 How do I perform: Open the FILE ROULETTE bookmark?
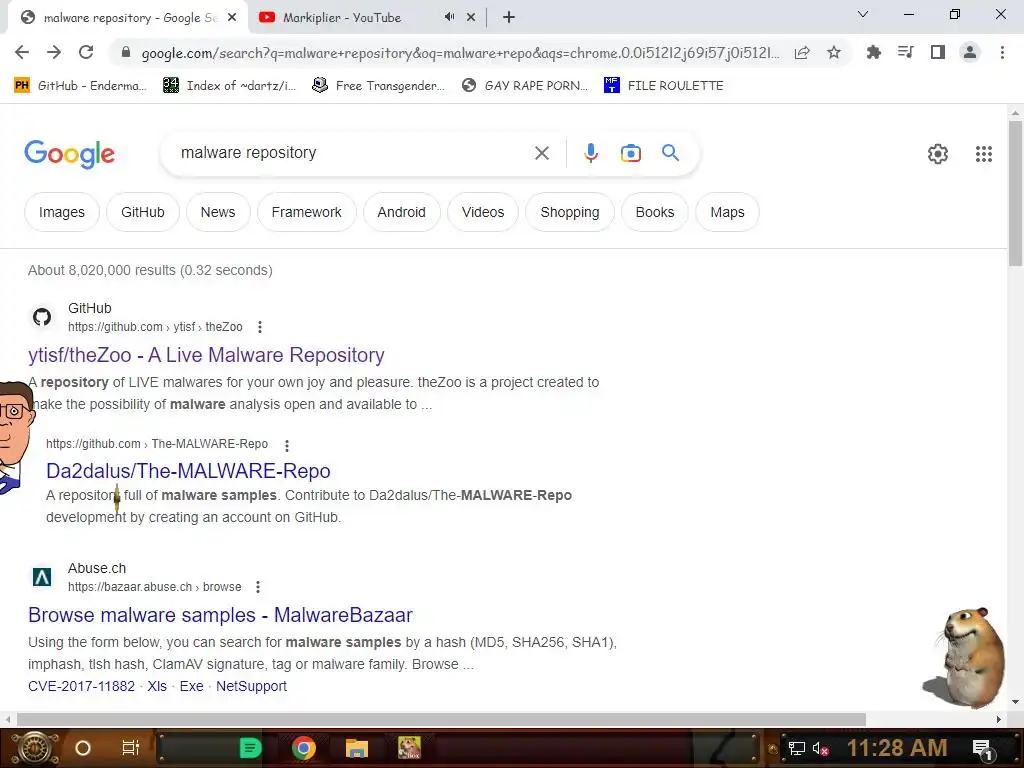pos(664,86)
